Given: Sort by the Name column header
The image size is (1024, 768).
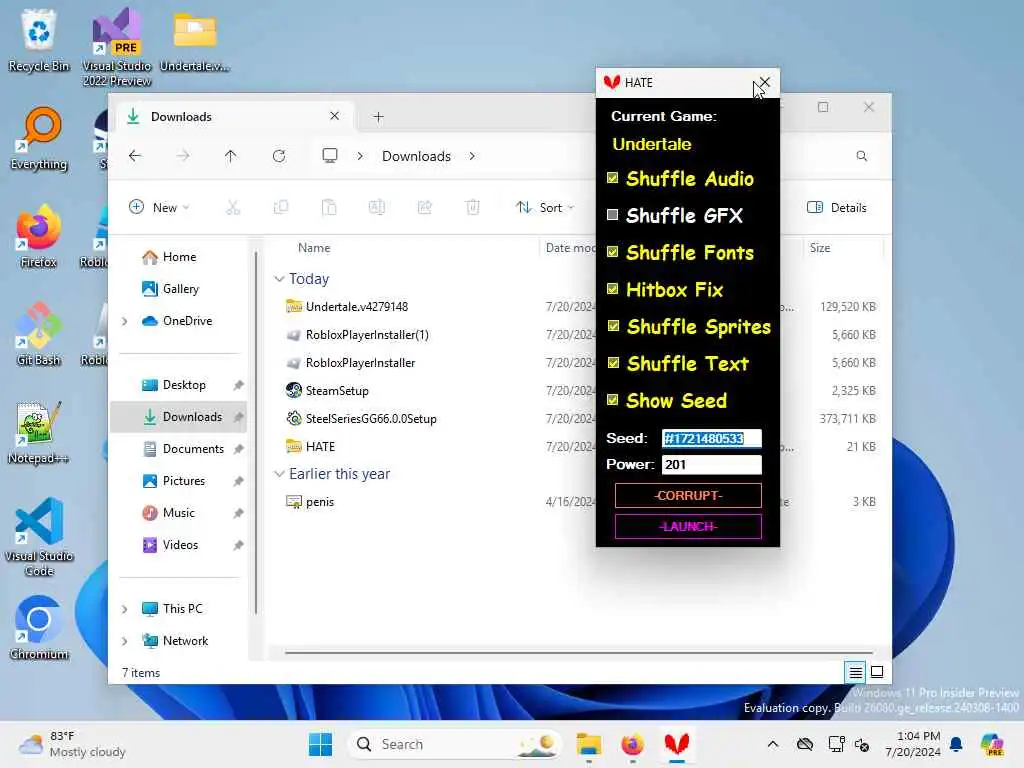Looking at the screenshot, I should (314, 248).
